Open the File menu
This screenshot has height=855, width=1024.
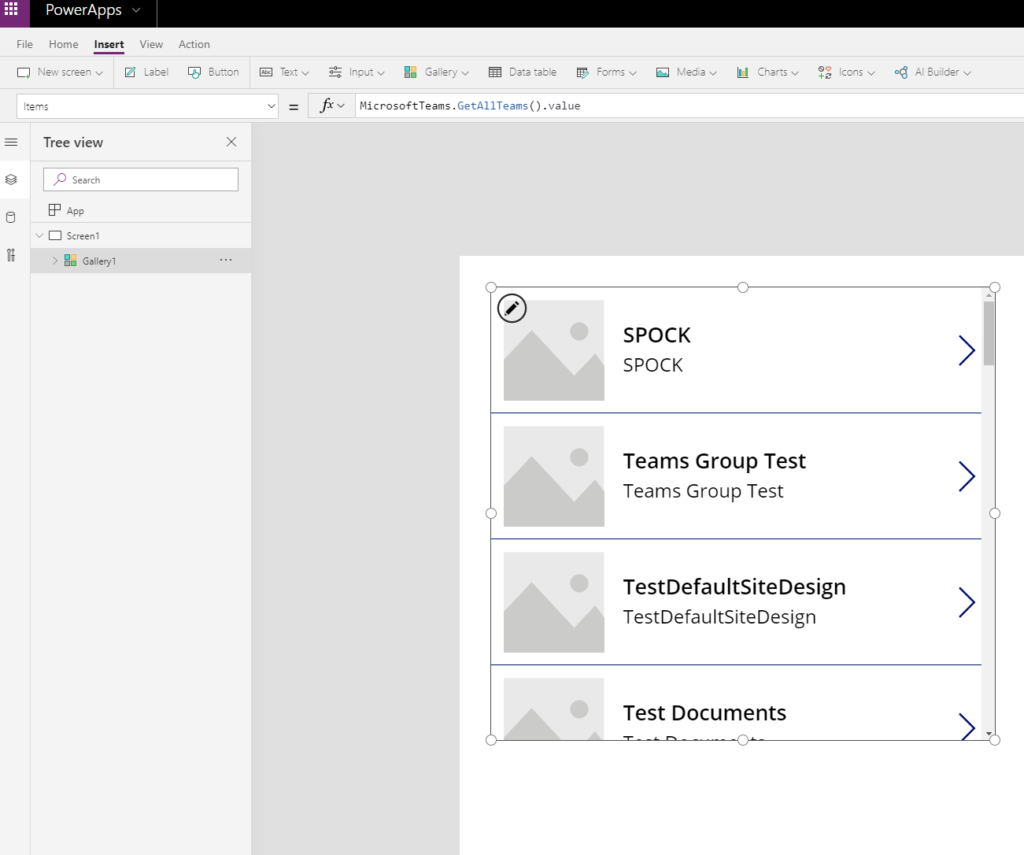(24, 44)
